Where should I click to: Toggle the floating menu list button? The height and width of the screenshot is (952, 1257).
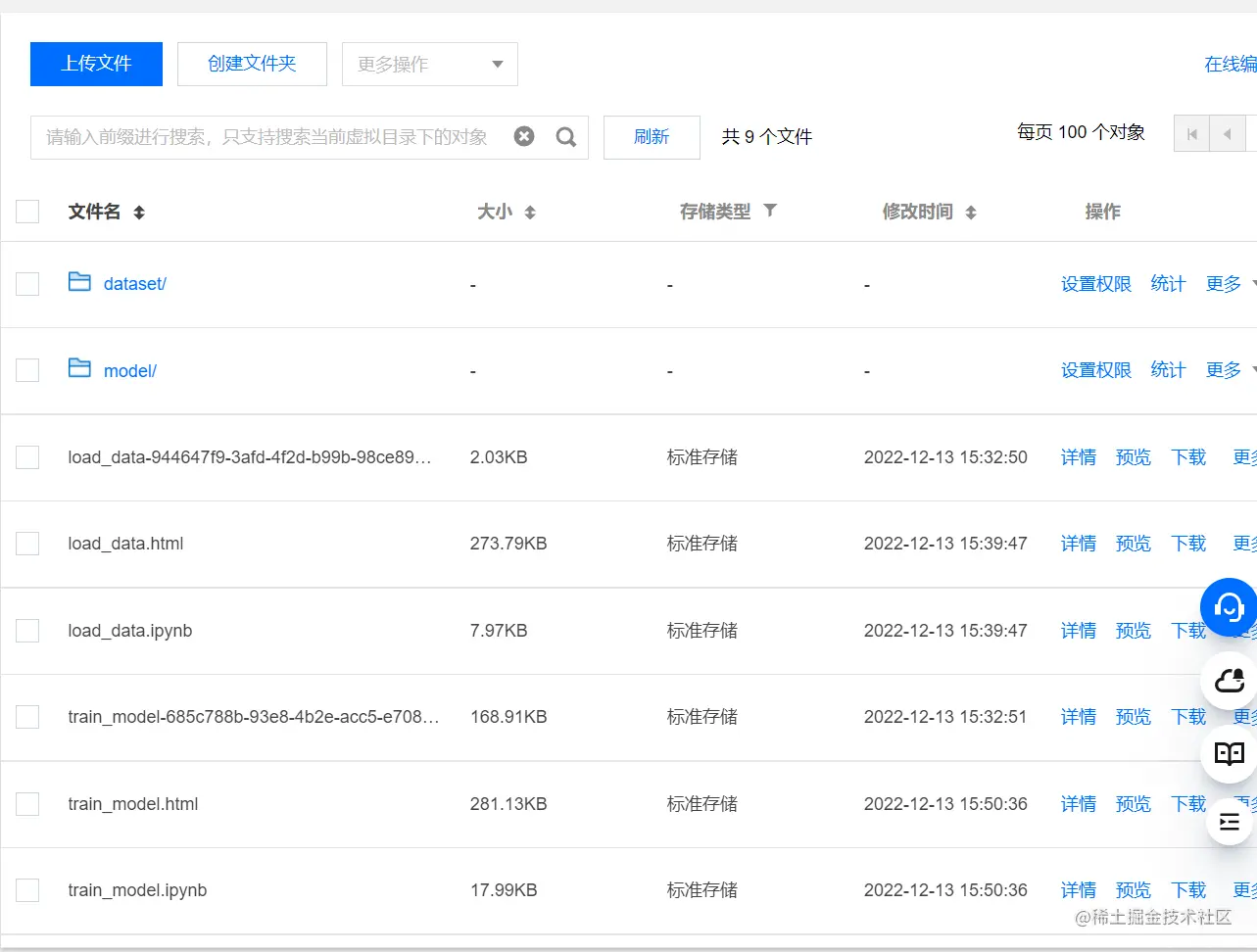[1230, 822]
